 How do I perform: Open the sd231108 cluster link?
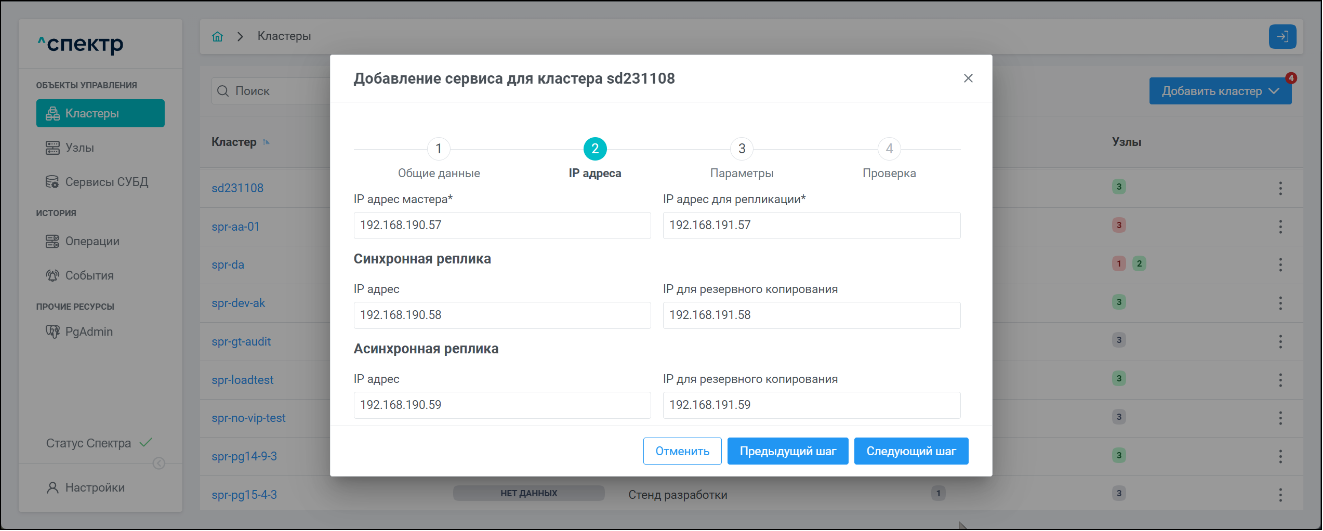(237, 188)
